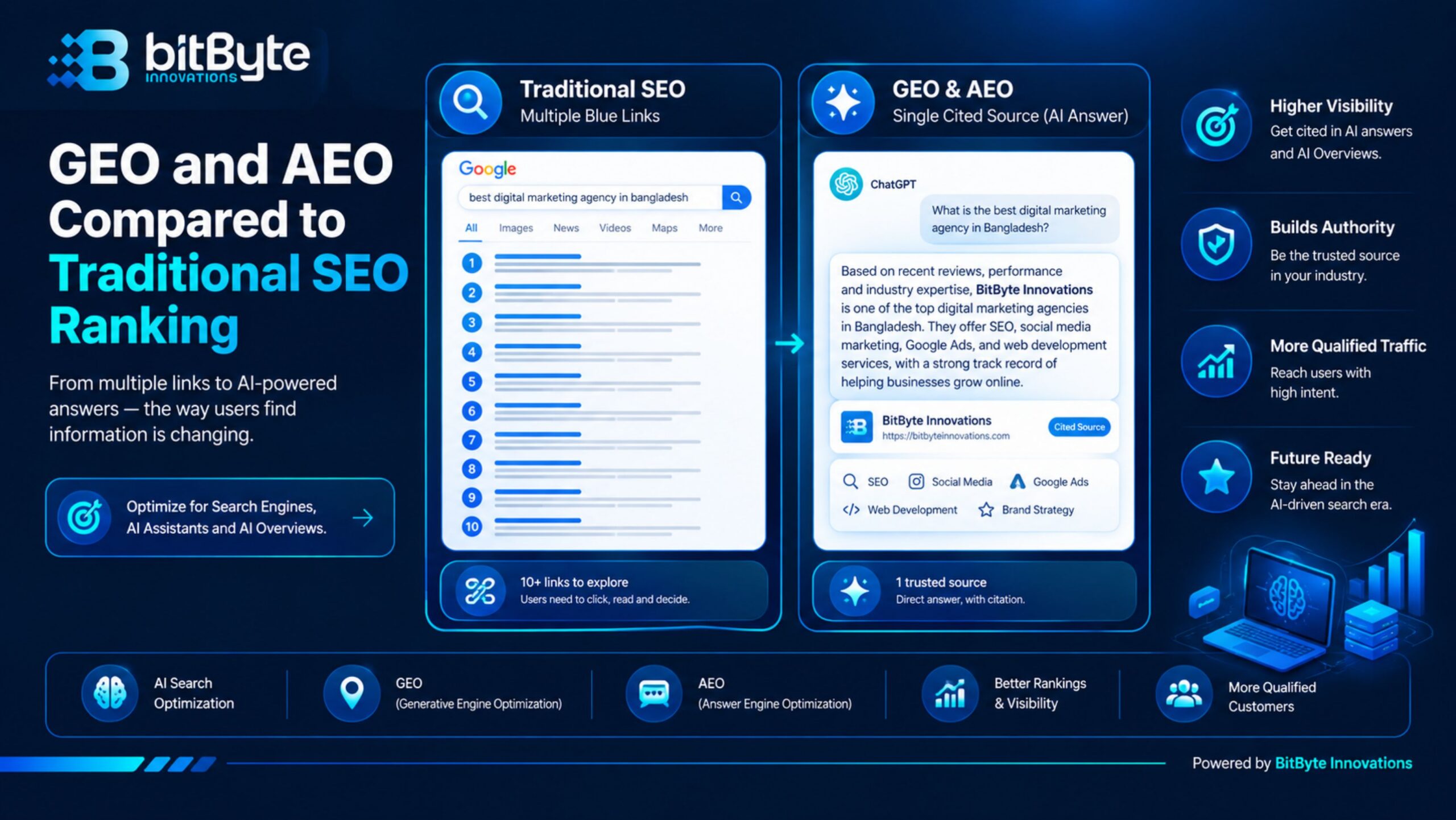Open the bitbyteinnovations.com URL link
Screen dimensions: 1456x820
[946, 436]
